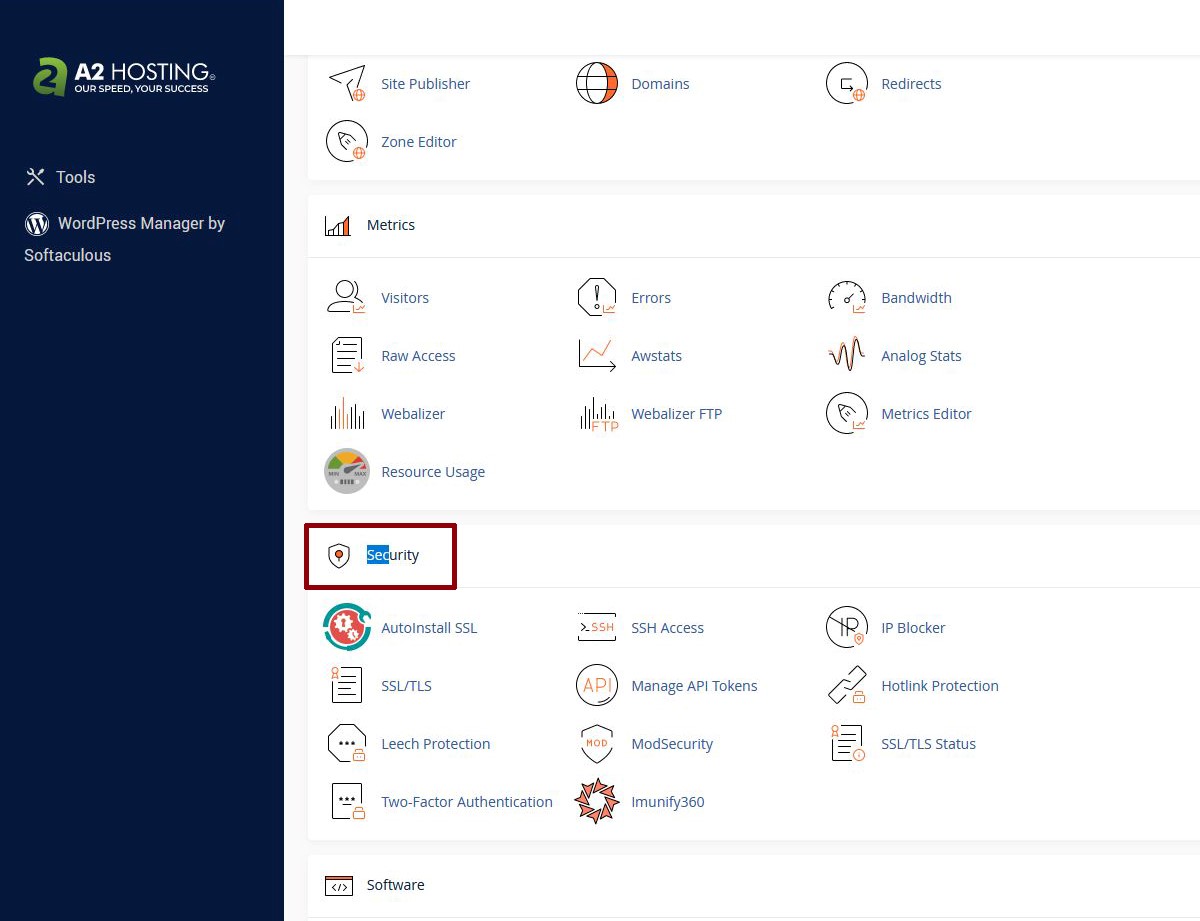1200x921 pixels.
Task: Click the Software code header icon
Action: [x=339, y=886]
